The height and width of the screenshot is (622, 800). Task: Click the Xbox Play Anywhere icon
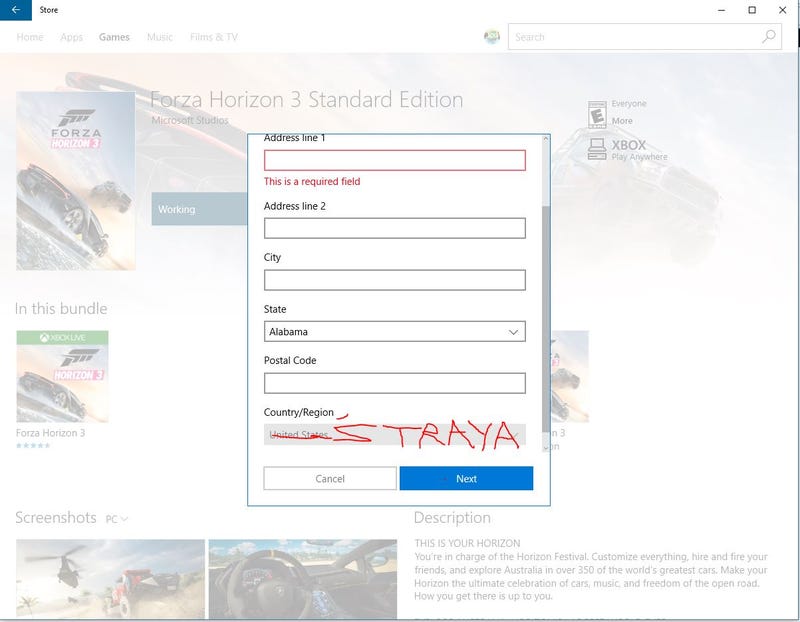click(x=596, y=149)
